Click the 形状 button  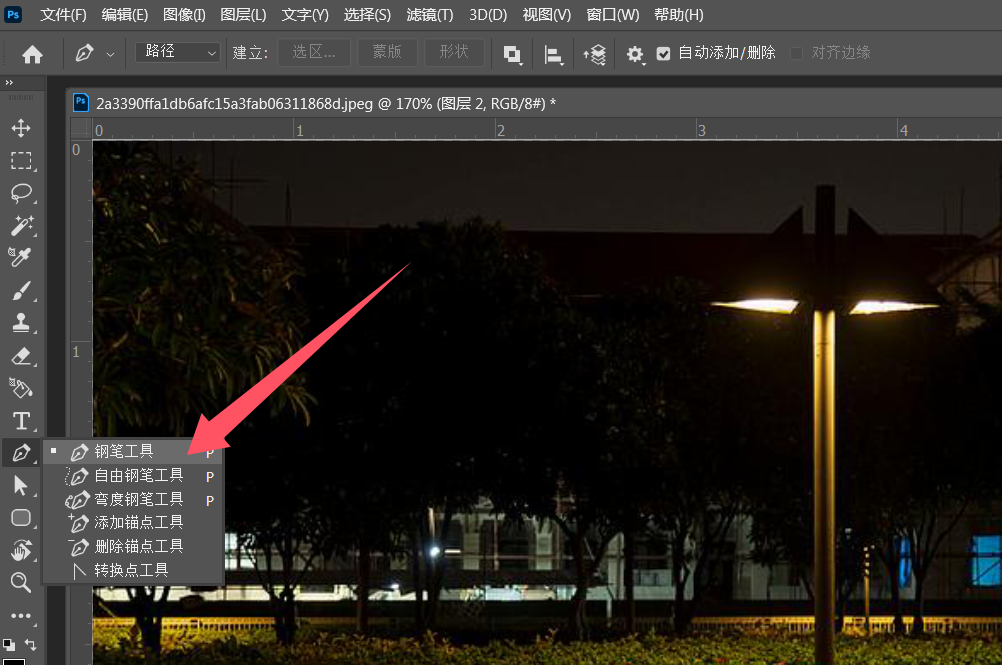click(454, 52)
